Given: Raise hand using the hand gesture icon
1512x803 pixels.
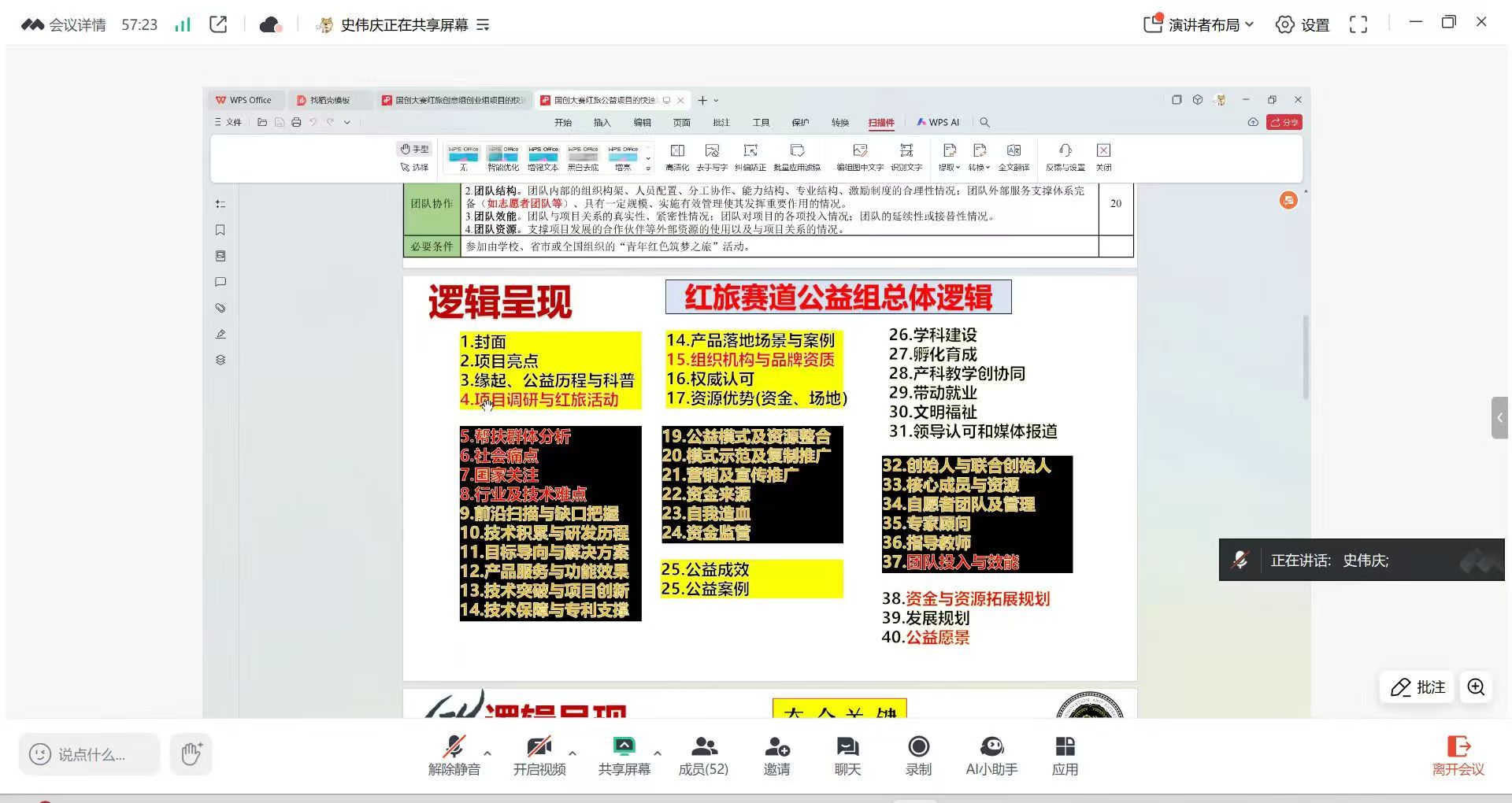Looking at the screenshot, I should [x=191, y=753].
